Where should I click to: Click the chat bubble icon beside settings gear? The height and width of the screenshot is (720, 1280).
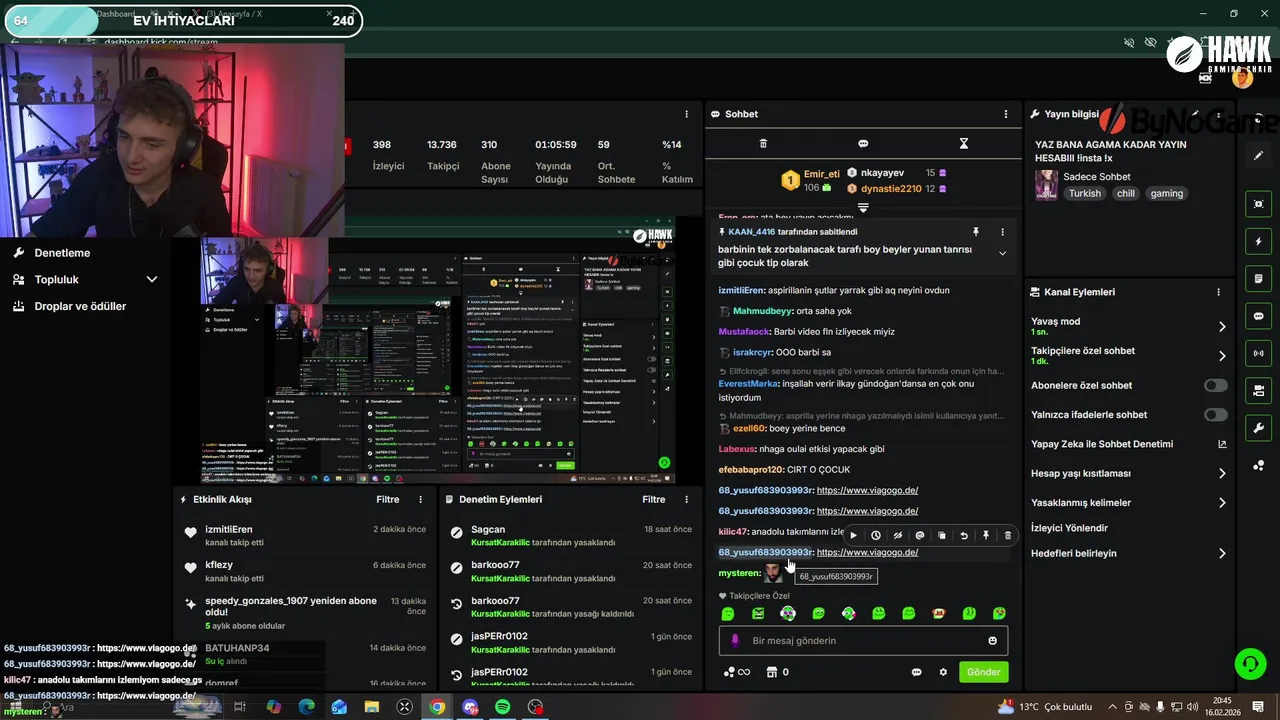pos(916,672)
